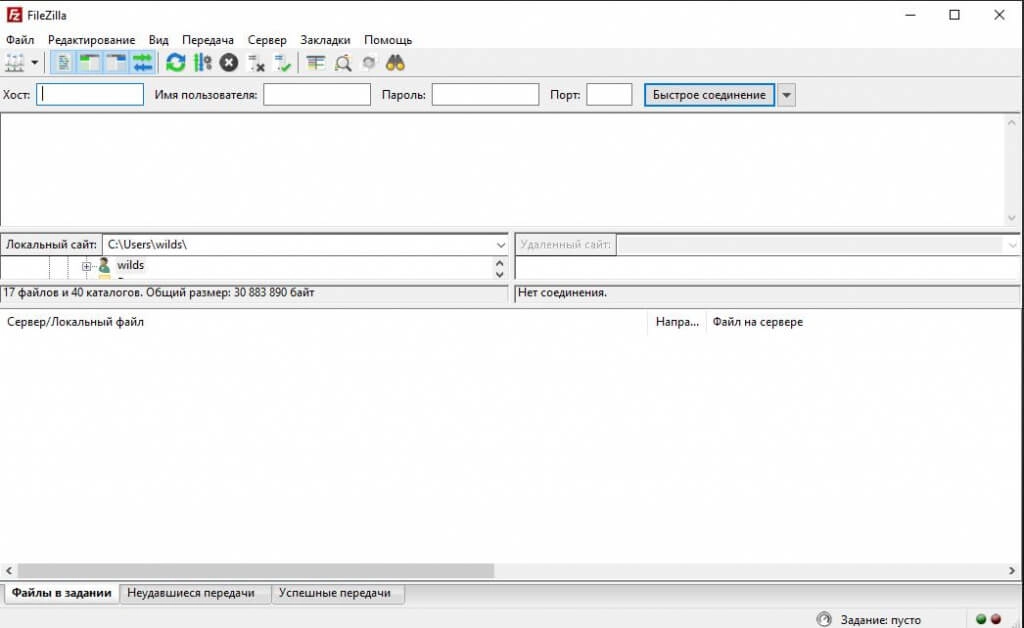Click the Быстрое соединение button
The height and width of the screenshot is (628, 1024).
point(709,95)
